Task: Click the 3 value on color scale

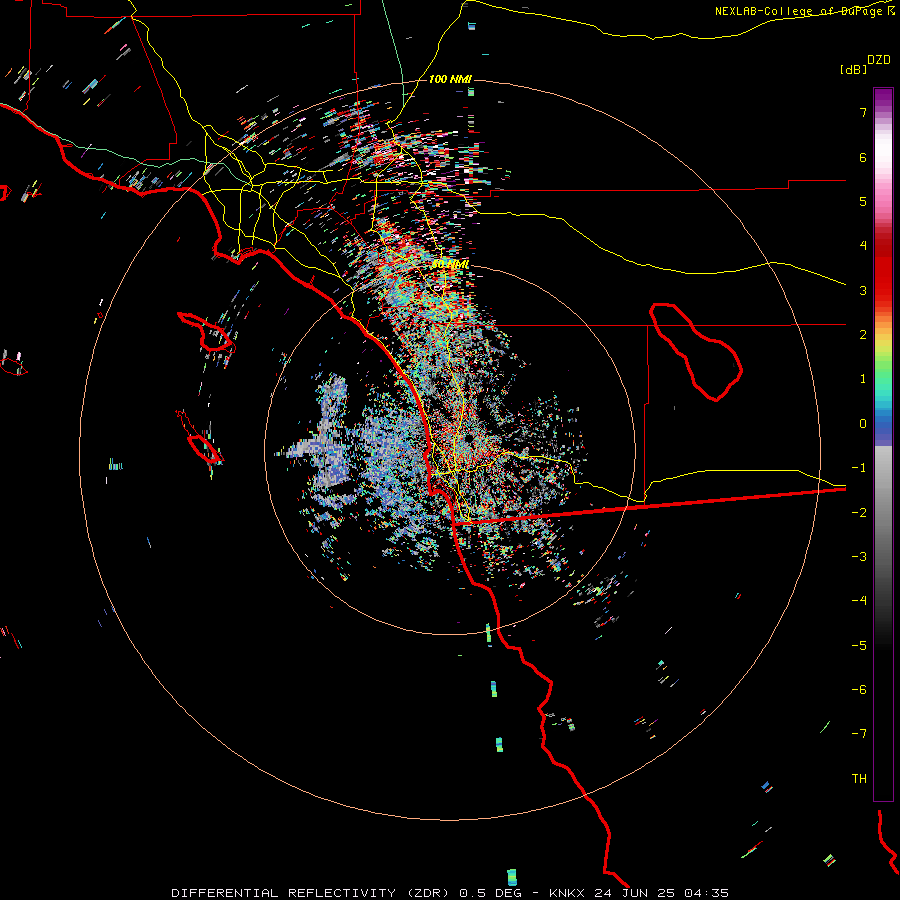Action: pyautogui.click(x=863, y=290)
